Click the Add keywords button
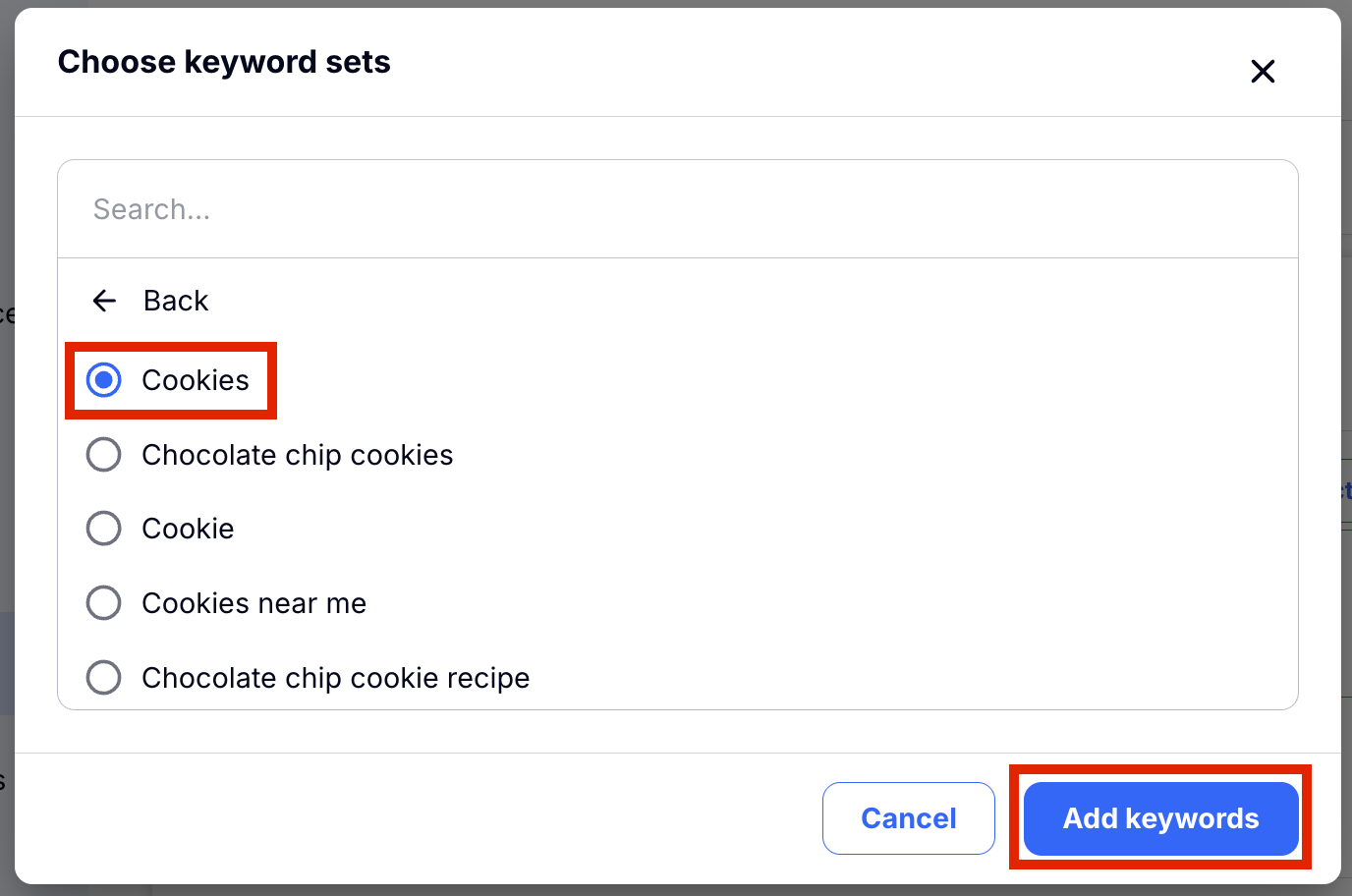This screenshot has width=1352, height=896. pyautogui.click(x=1160, y=818)
